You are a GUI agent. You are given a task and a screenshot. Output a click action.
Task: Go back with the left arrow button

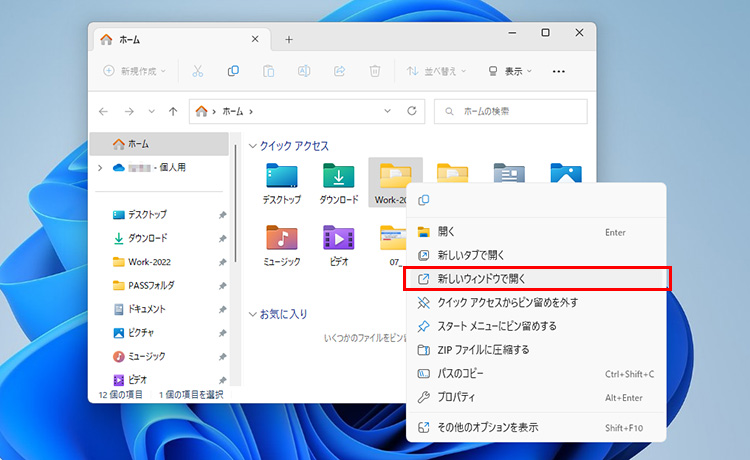tap(103, 111)
